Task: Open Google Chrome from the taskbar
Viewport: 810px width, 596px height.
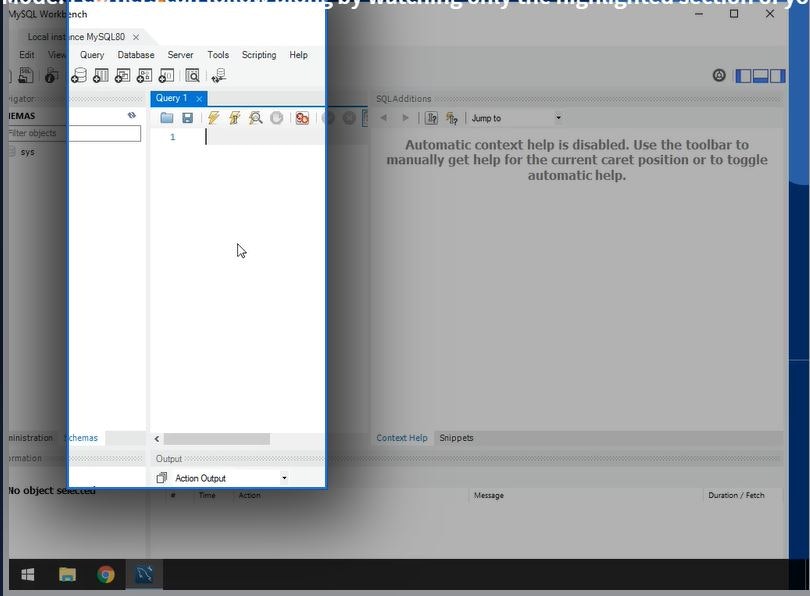Action: point(106,574)
